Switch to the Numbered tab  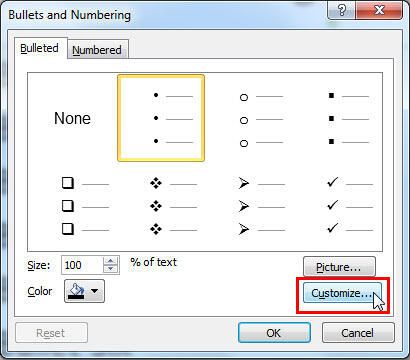coord(97,50)
